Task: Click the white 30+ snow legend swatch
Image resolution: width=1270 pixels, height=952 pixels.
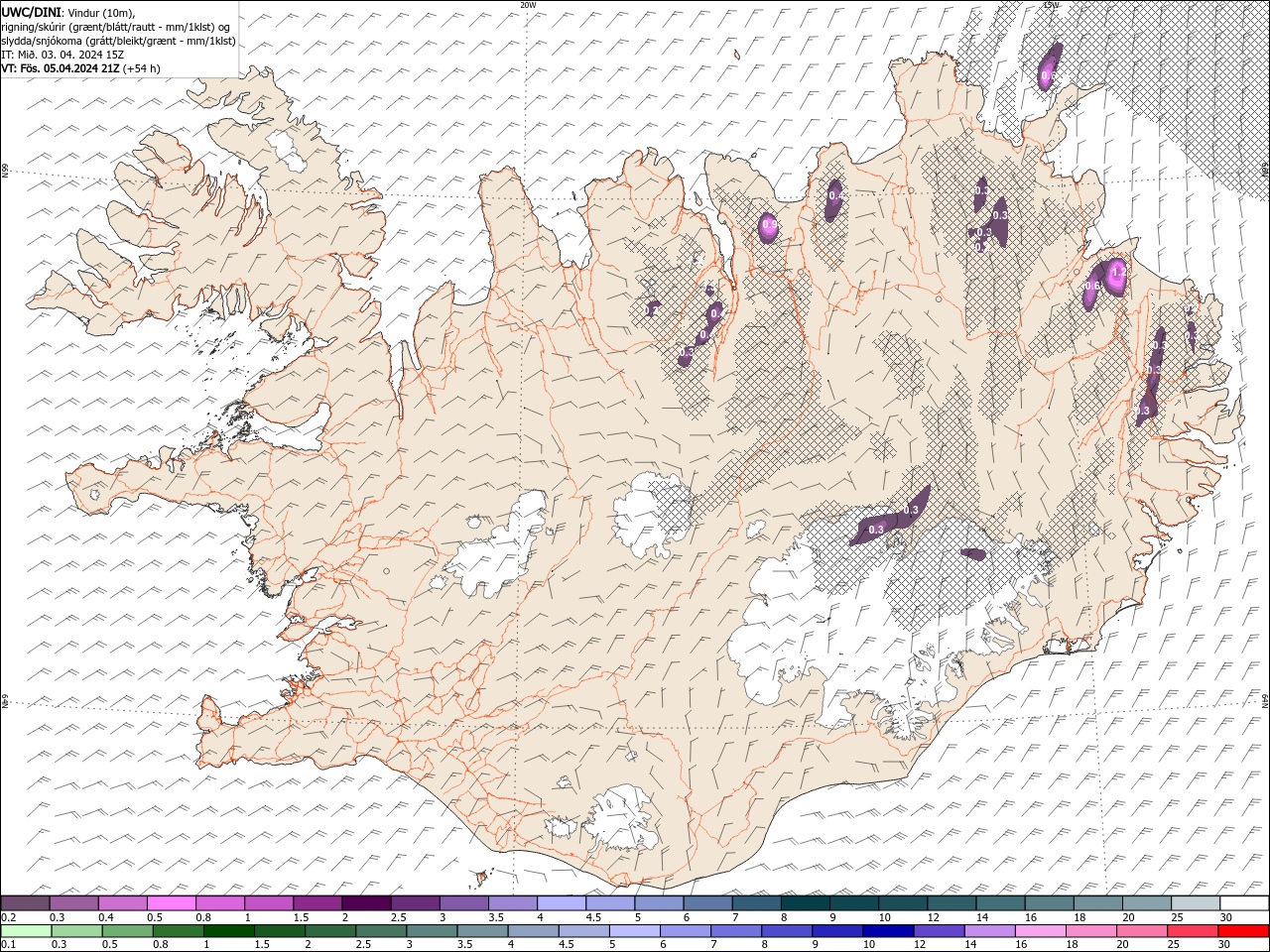Action: [x=1244, y=902]
